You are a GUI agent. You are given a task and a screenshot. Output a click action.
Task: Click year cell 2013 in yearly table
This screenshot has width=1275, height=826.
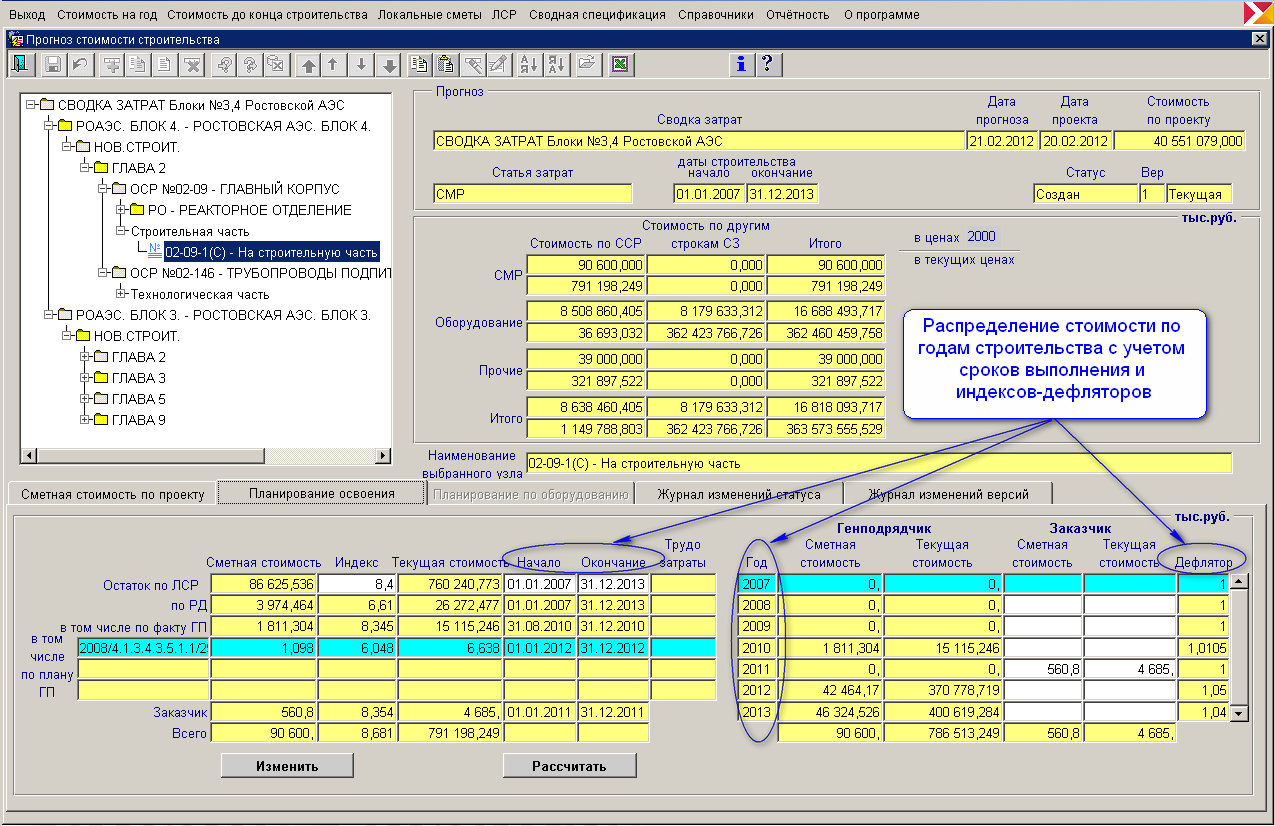tap(757, 712)
